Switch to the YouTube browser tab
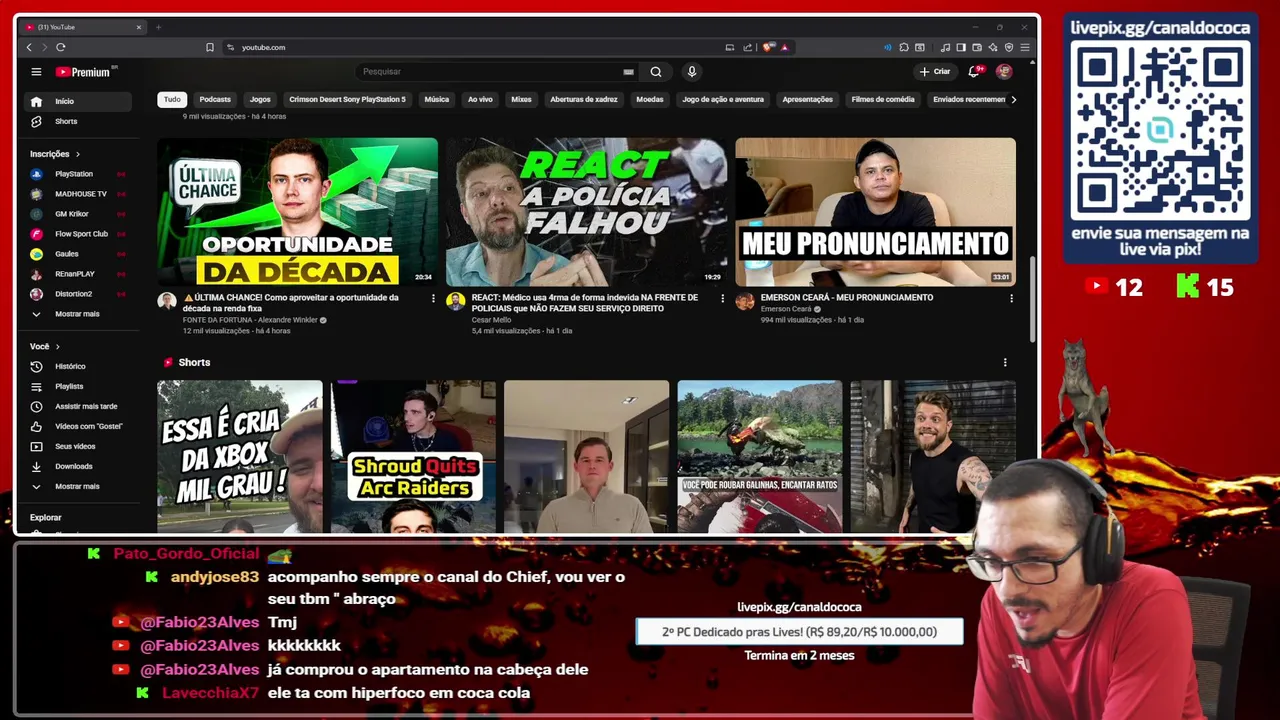Screen dimensions: 1280x720 [83, 27]
